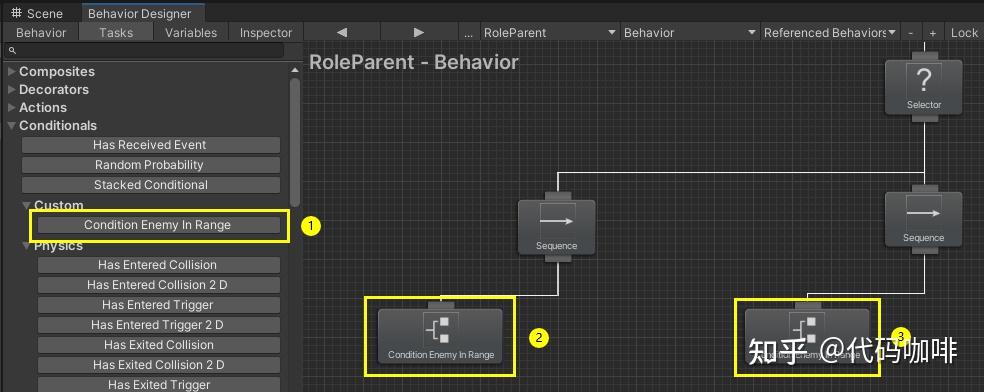The height and width of the screenshot is (392, 984).
Task: Add the Has Exited Collision task
Action: (159, 345)
